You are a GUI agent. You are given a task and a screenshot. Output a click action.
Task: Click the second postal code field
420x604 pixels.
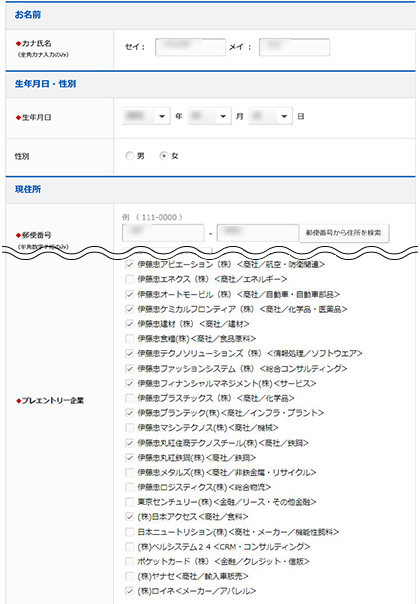pyautogui.click(x=258, y=233)
